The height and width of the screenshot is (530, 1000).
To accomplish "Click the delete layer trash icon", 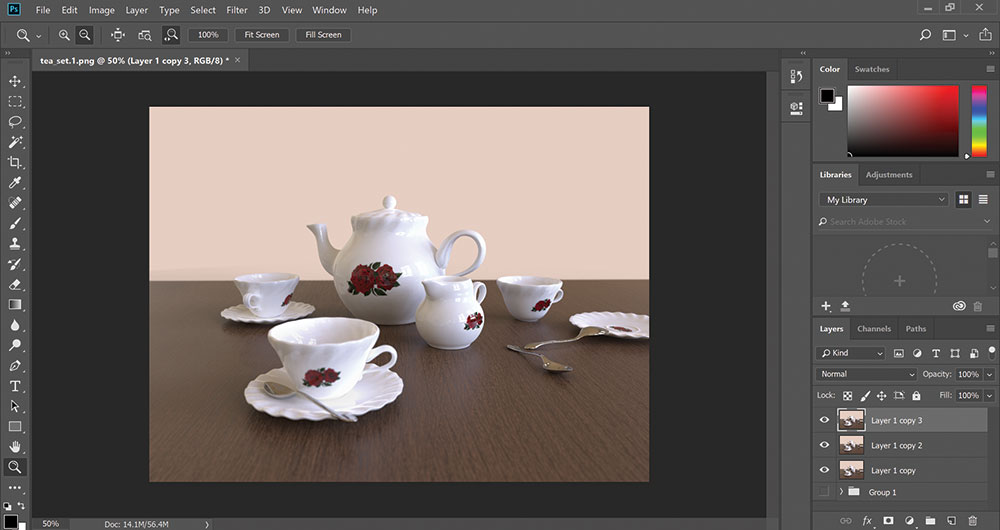I will 973,520.
